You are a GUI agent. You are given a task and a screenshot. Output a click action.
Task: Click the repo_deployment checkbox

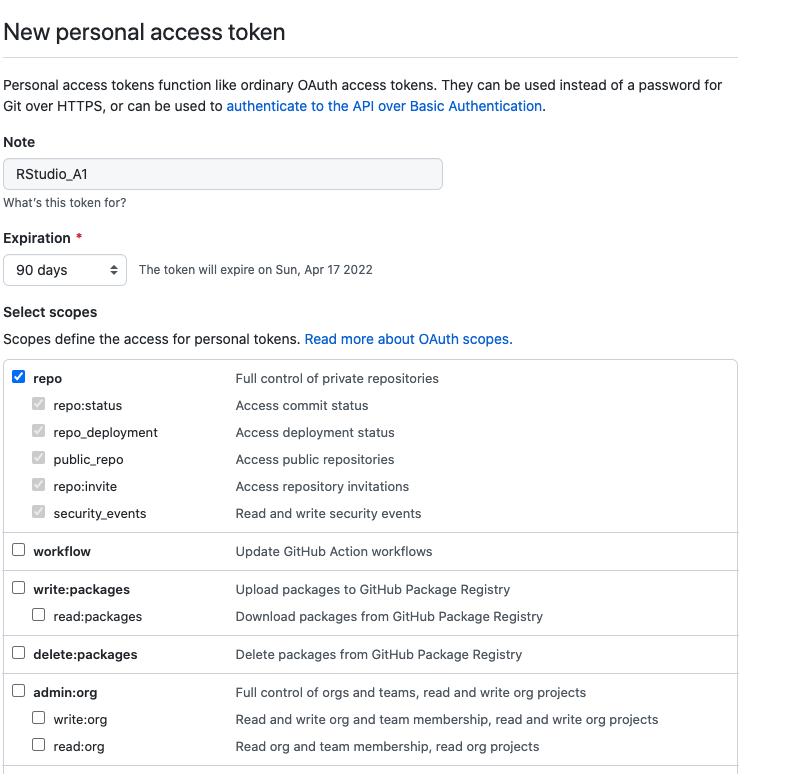click(39, 431)
